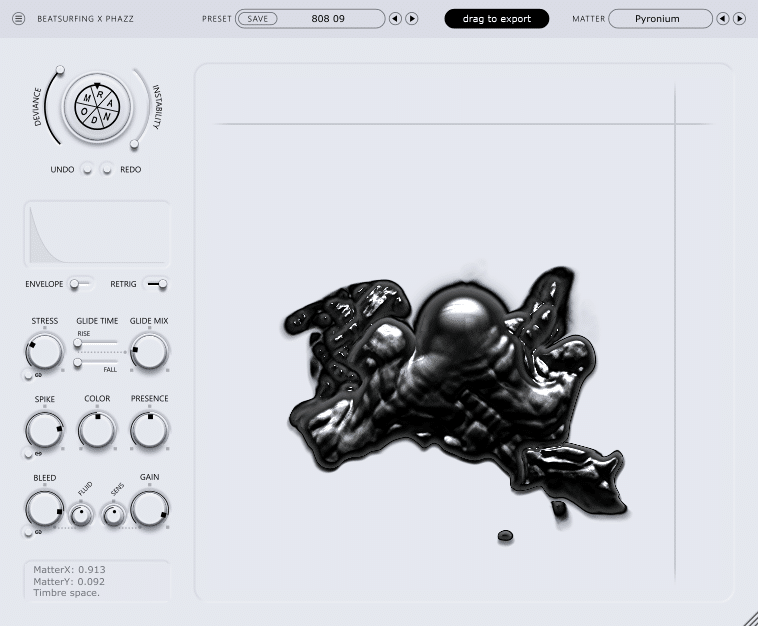Viewport: 758px width, 626px height.
Task: Click the GLIDE TIME FALL slider handle
Action: tap(77, 362)
